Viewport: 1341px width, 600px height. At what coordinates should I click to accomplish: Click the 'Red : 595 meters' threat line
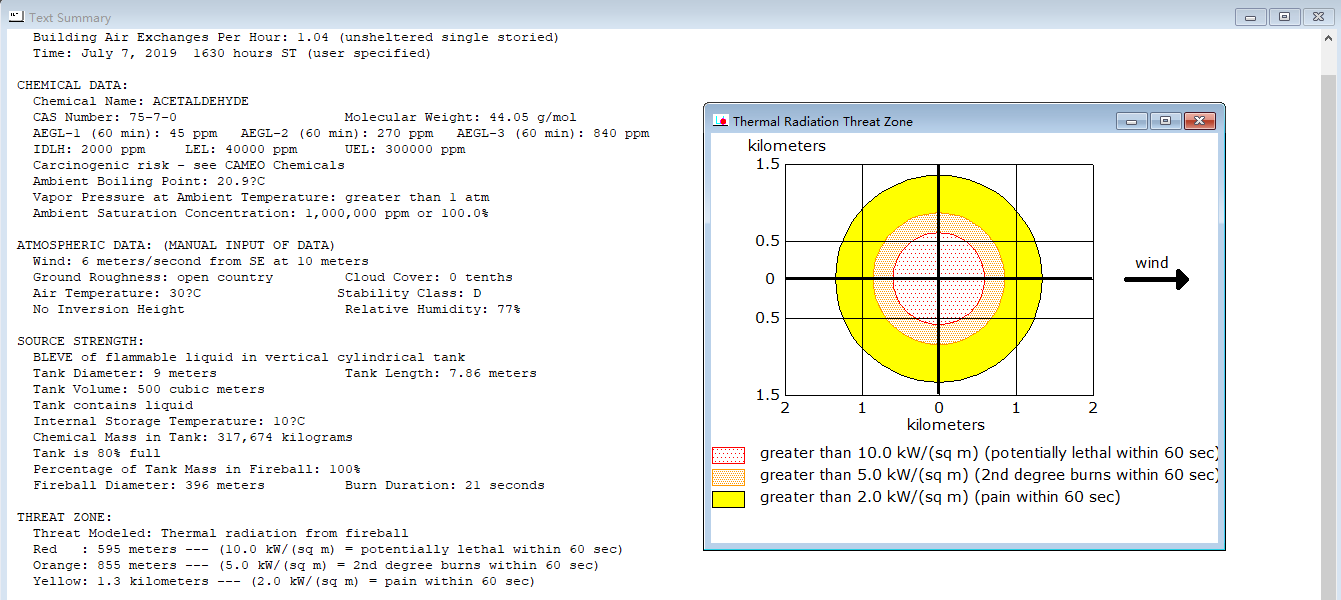(x=328, y=549)
